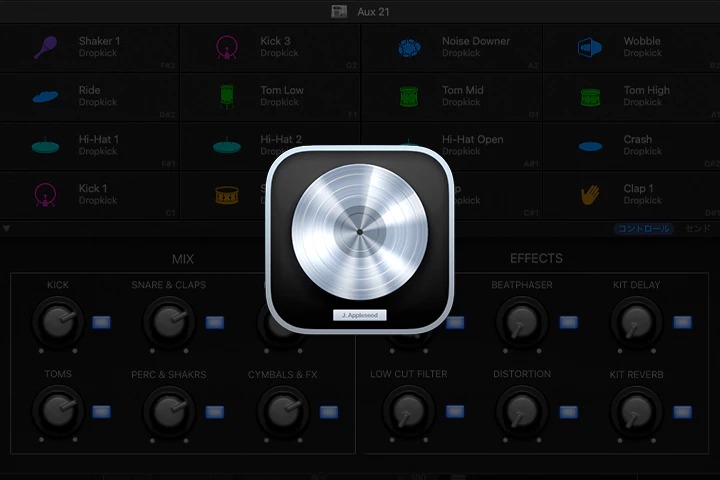Select the Crash cymbal icon

[590, 146]
